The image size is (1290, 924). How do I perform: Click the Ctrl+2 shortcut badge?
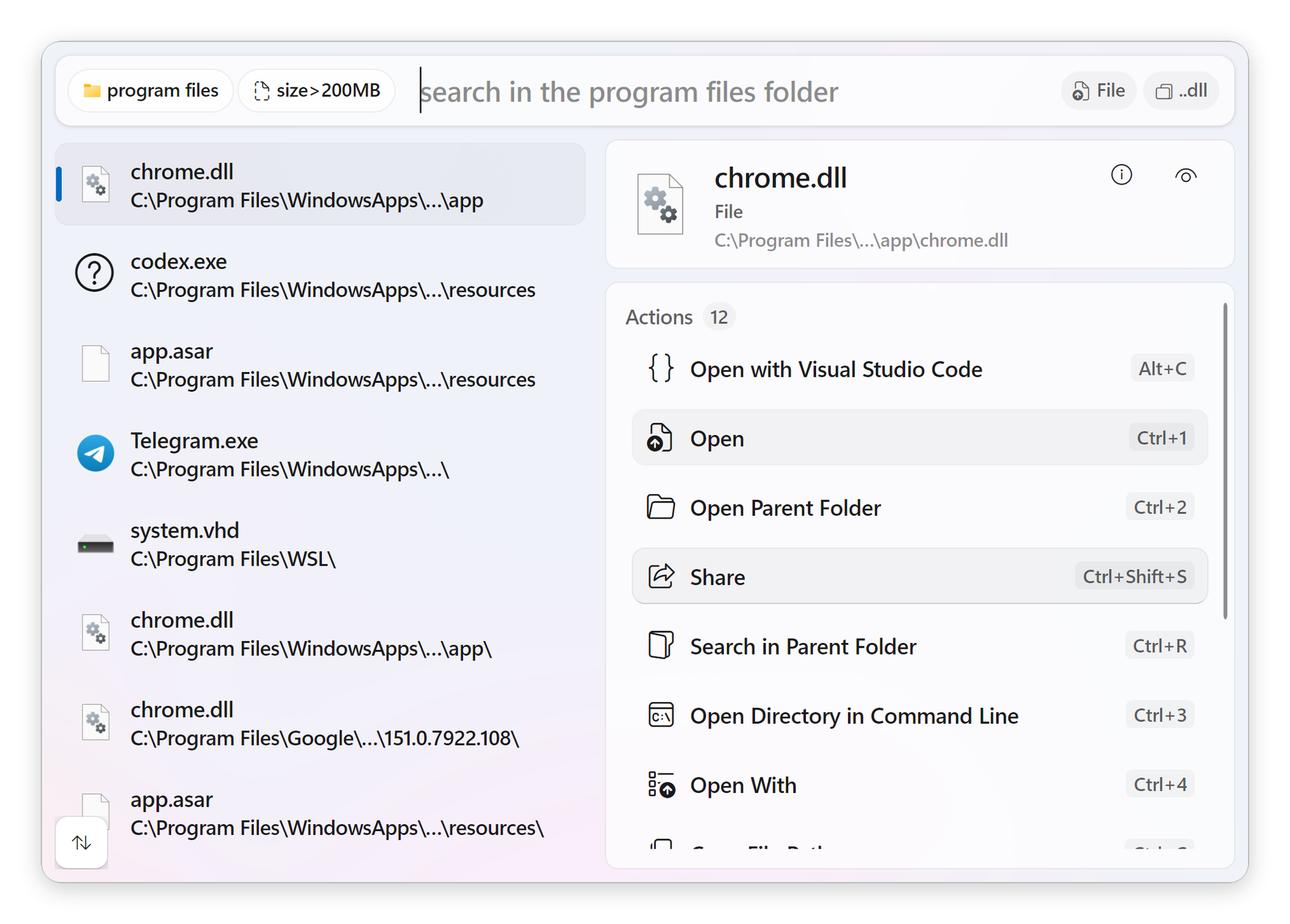point(1160,507)
